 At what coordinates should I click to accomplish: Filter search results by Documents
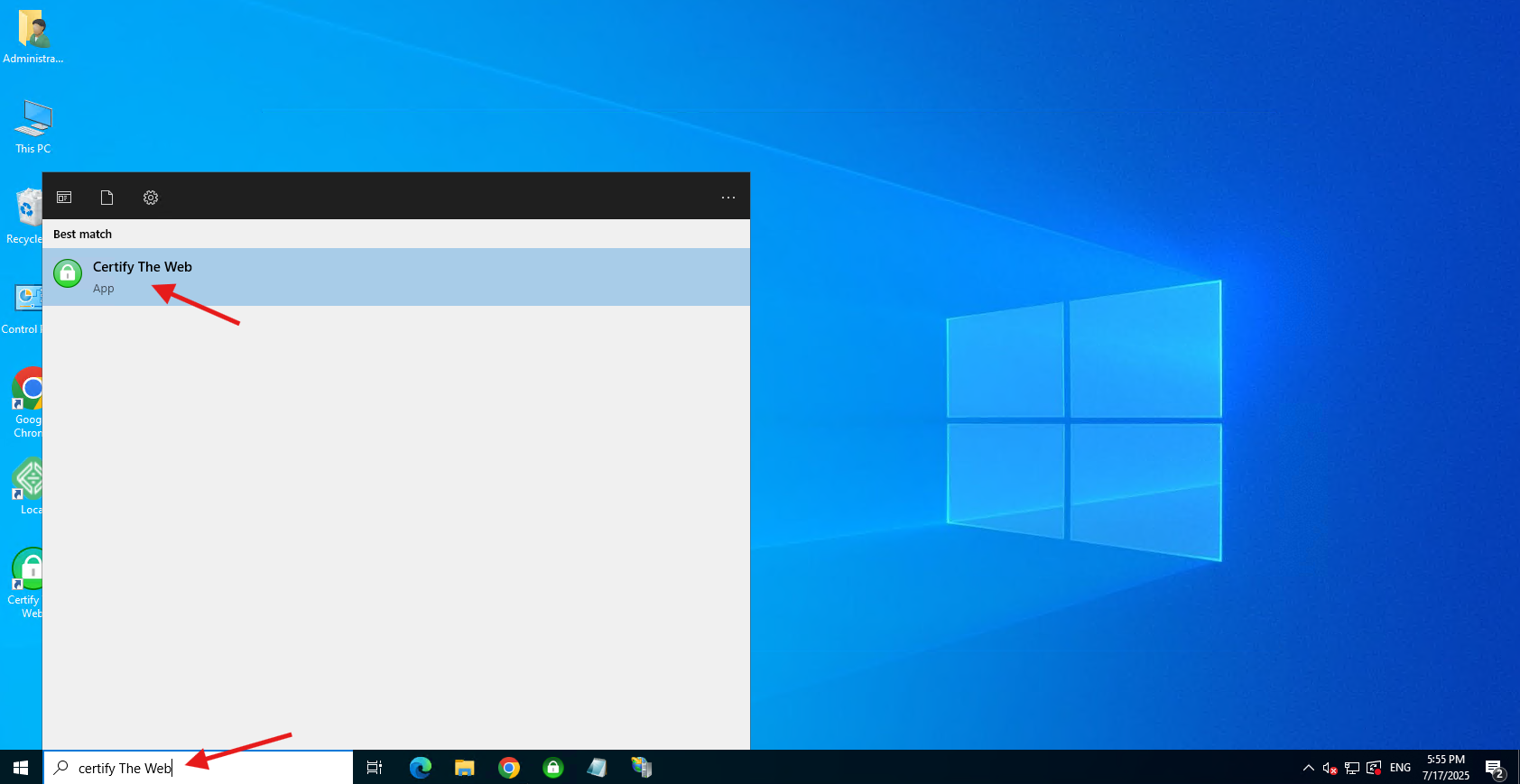pyautogui.click(x=107, y=197)
